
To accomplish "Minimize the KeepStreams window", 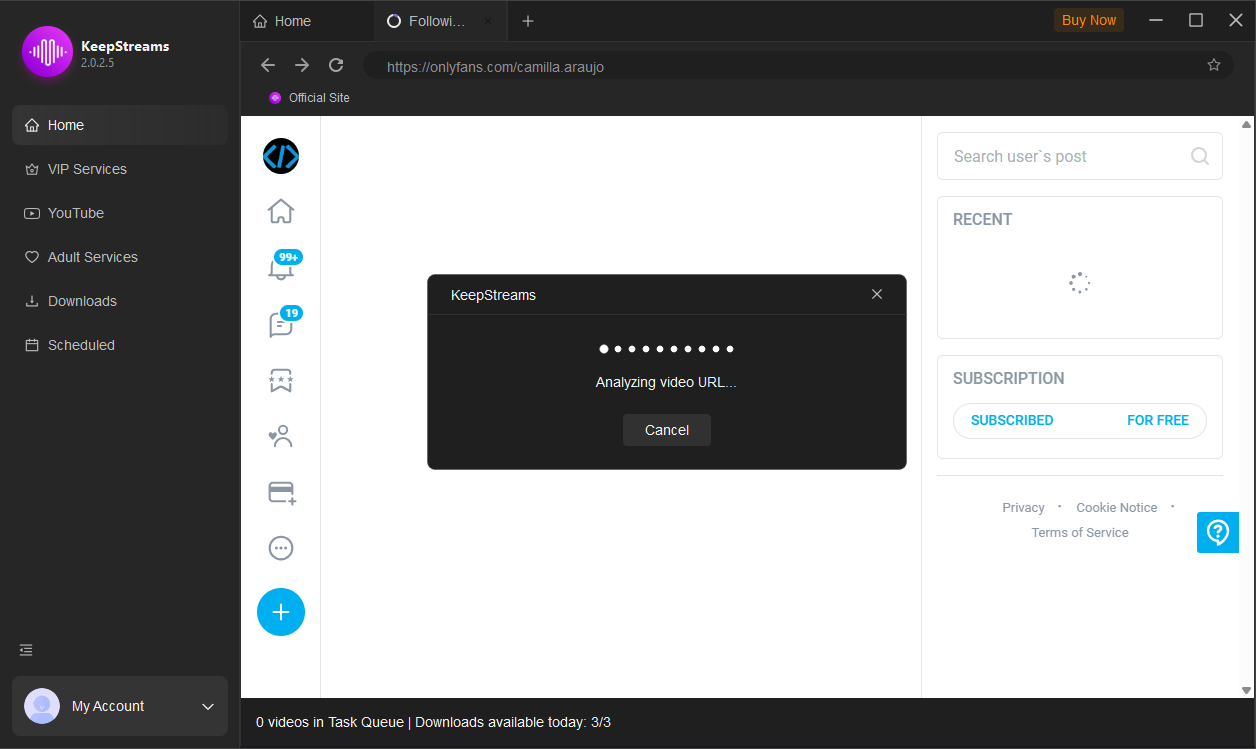I will pyautogui.click(x=1157, y=20).
